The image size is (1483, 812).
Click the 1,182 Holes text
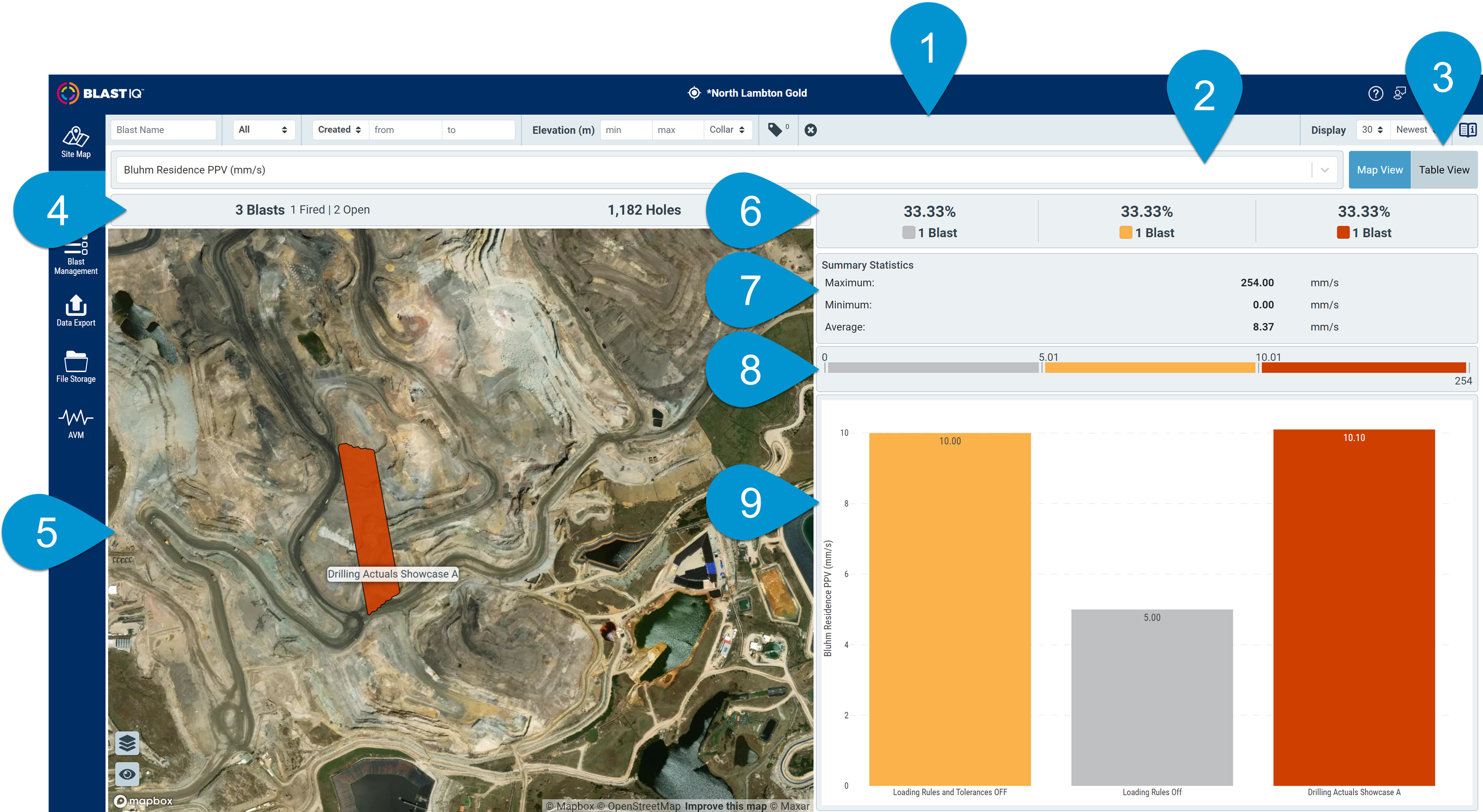(644, 210)
